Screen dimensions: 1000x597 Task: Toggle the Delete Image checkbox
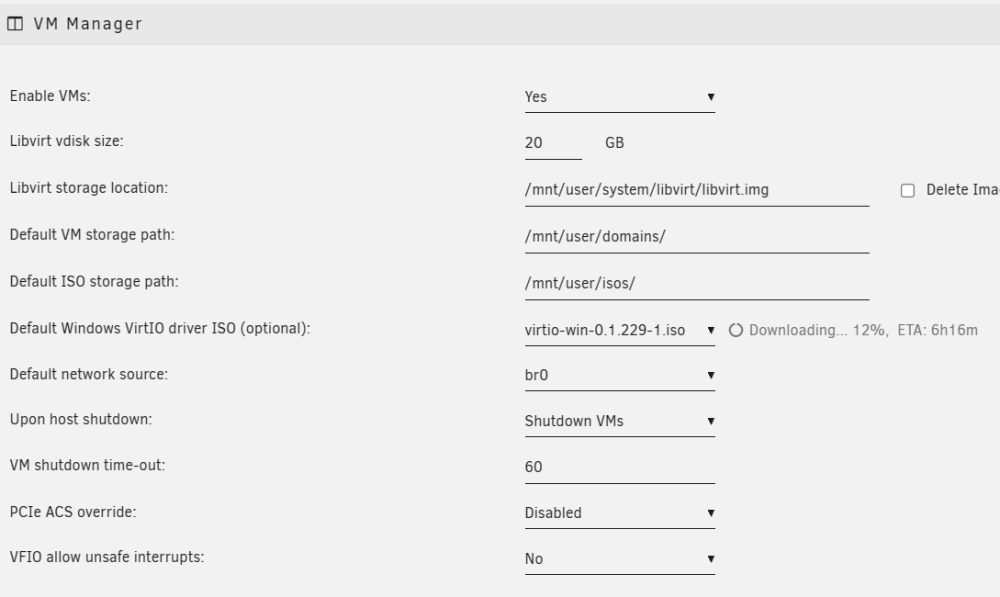[908, 190]
